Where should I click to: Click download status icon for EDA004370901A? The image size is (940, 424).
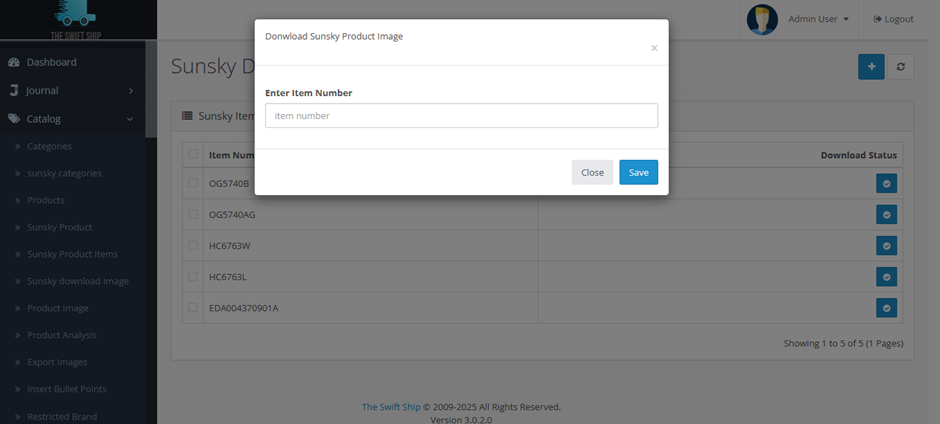point(886,307)
